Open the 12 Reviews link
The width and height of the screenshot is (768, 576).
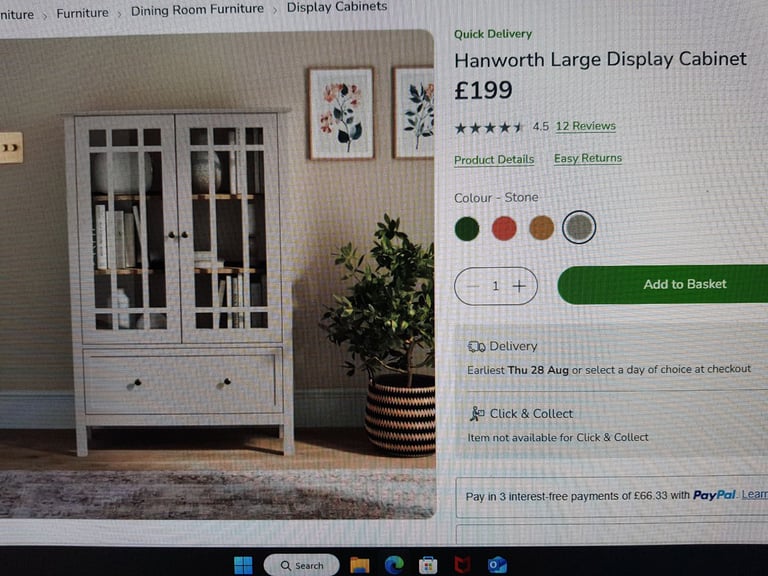pos(585,126)
